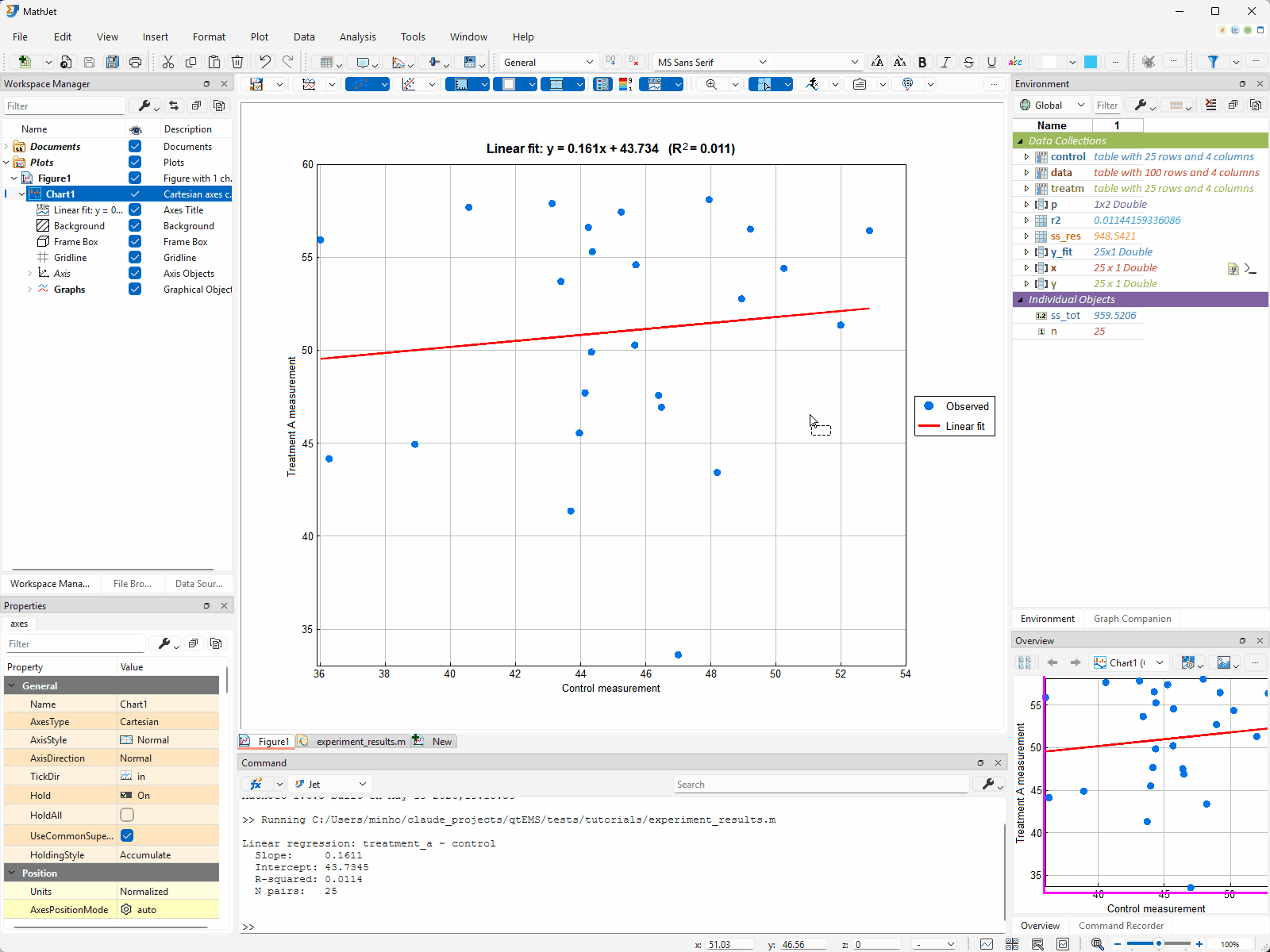Click the color legend scale icon
Image resolution: width=1270 pixels, height=952 pixels.
(625, 84)
